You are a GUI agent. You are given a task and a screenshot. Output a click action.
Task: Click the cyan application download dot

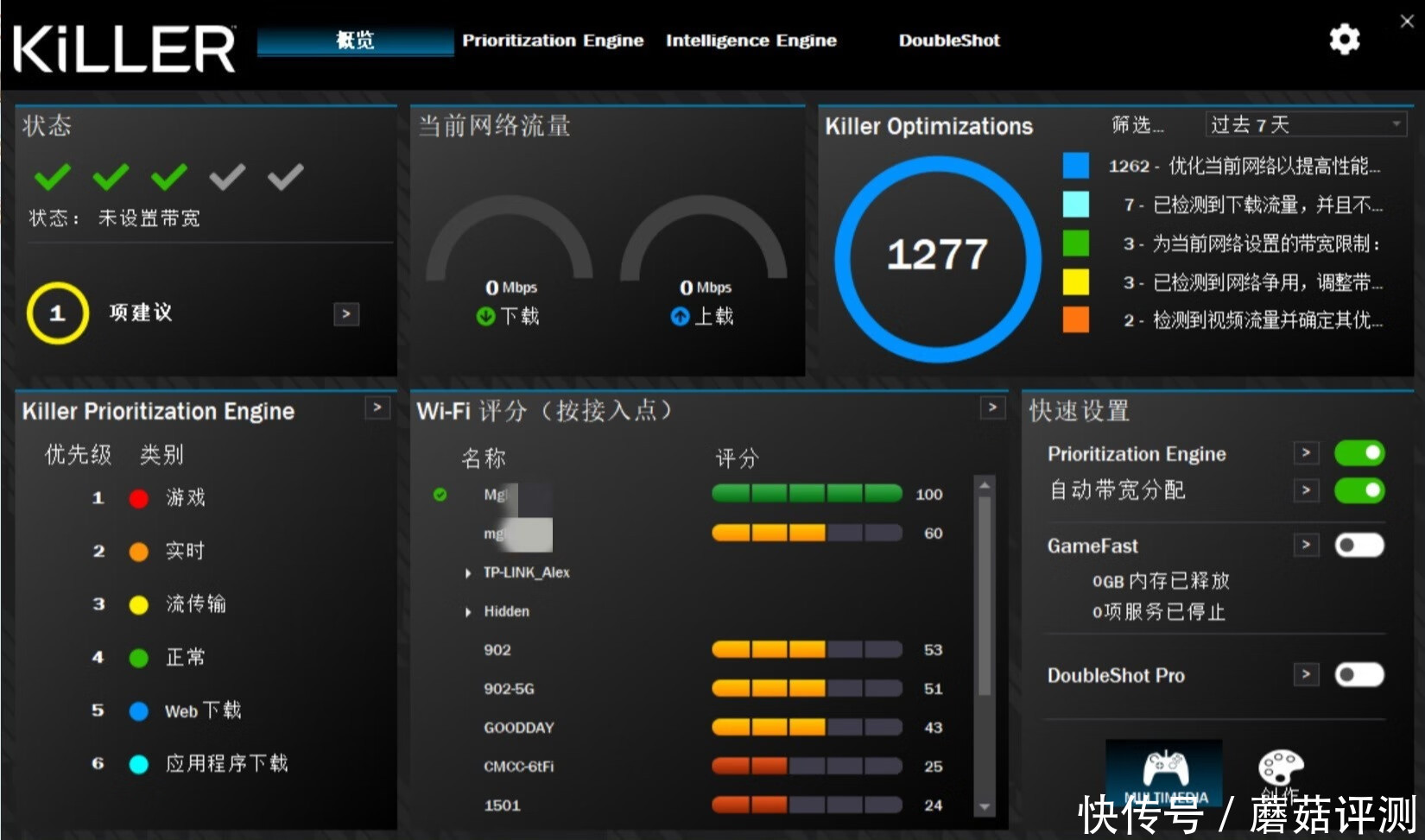pos(138,764)
